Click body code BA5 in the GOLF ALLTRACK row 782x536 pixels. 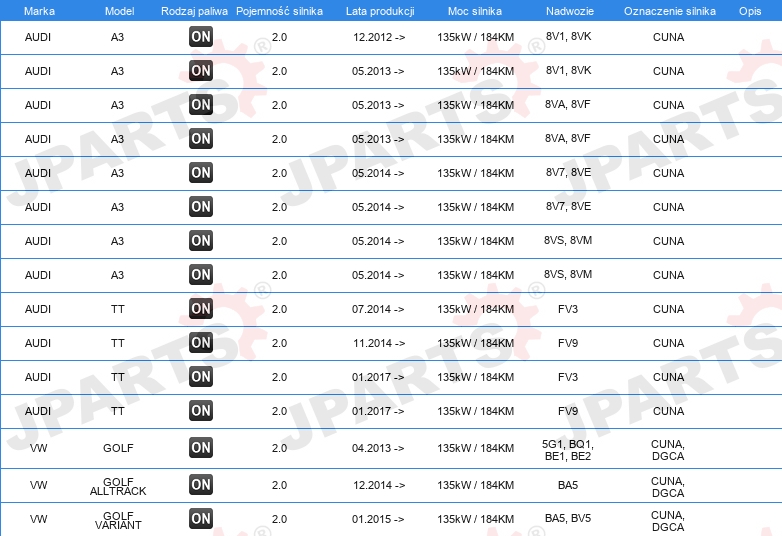[568, 485]
